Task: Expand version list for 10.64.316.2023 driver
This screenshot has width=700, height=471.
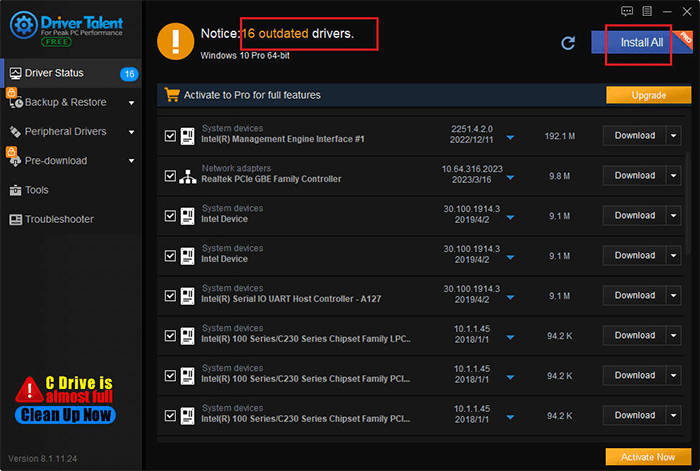Action: pos(510,178)
